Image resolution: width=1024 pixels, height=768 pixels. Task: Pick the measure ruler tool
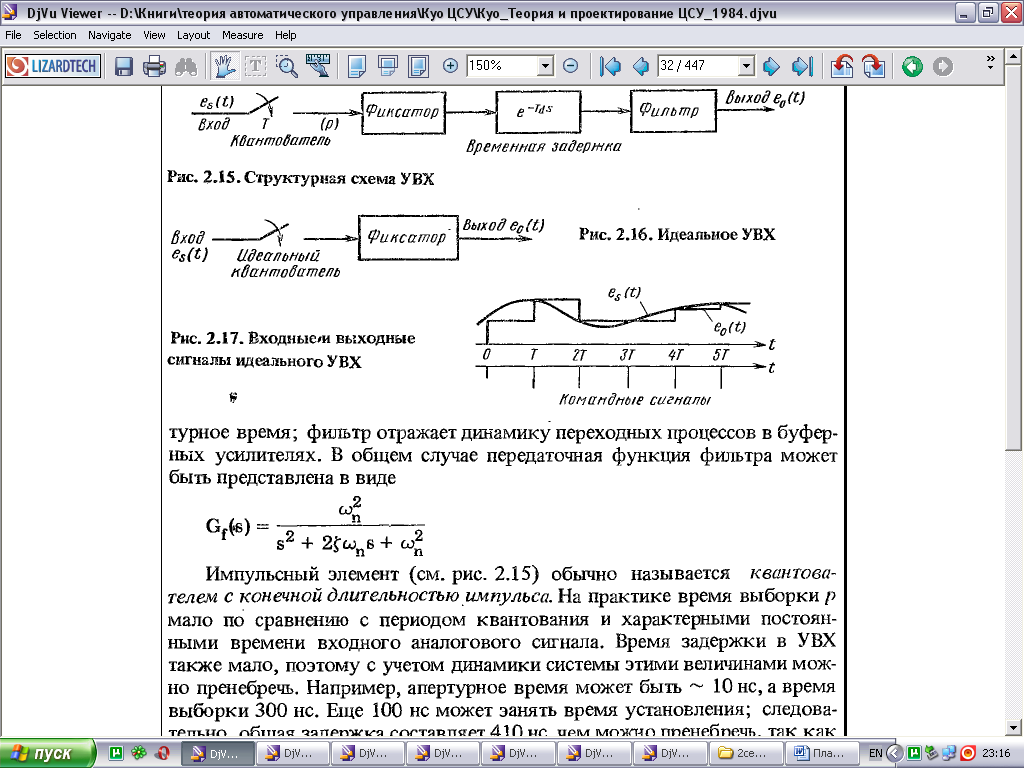tap(318, 66)
